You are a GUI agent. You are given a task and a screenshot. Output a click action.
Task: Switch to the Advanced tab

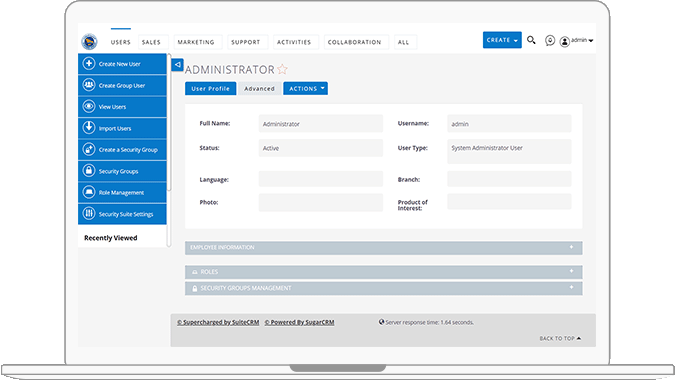(x=259, y=88)
